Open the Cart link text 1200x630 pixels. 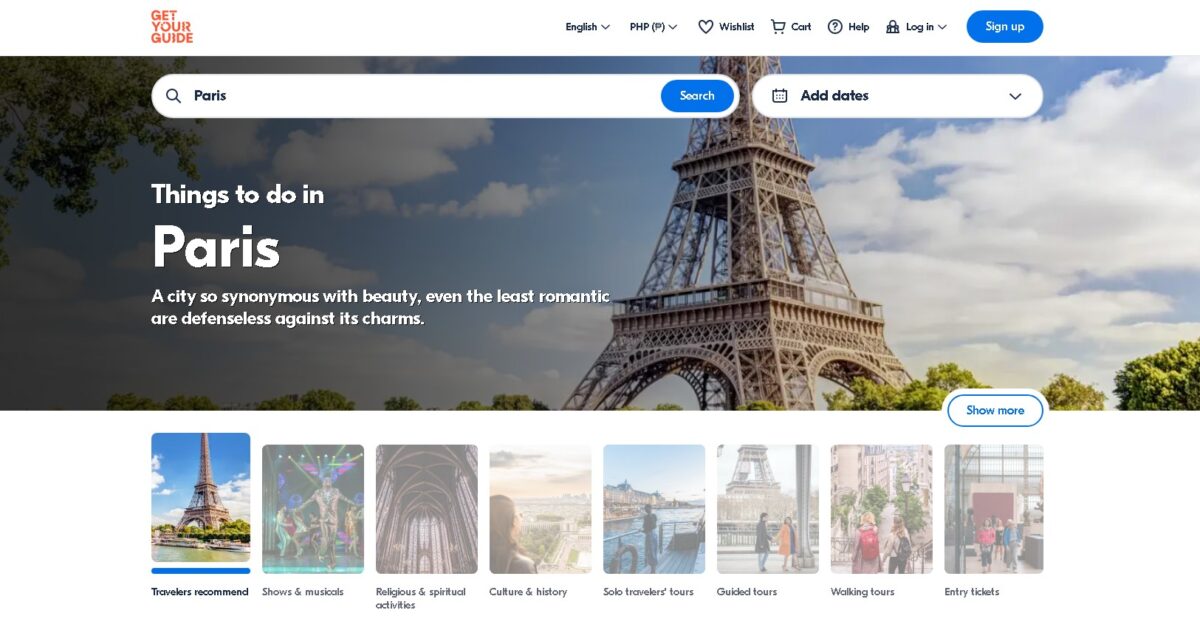point(801,27)
